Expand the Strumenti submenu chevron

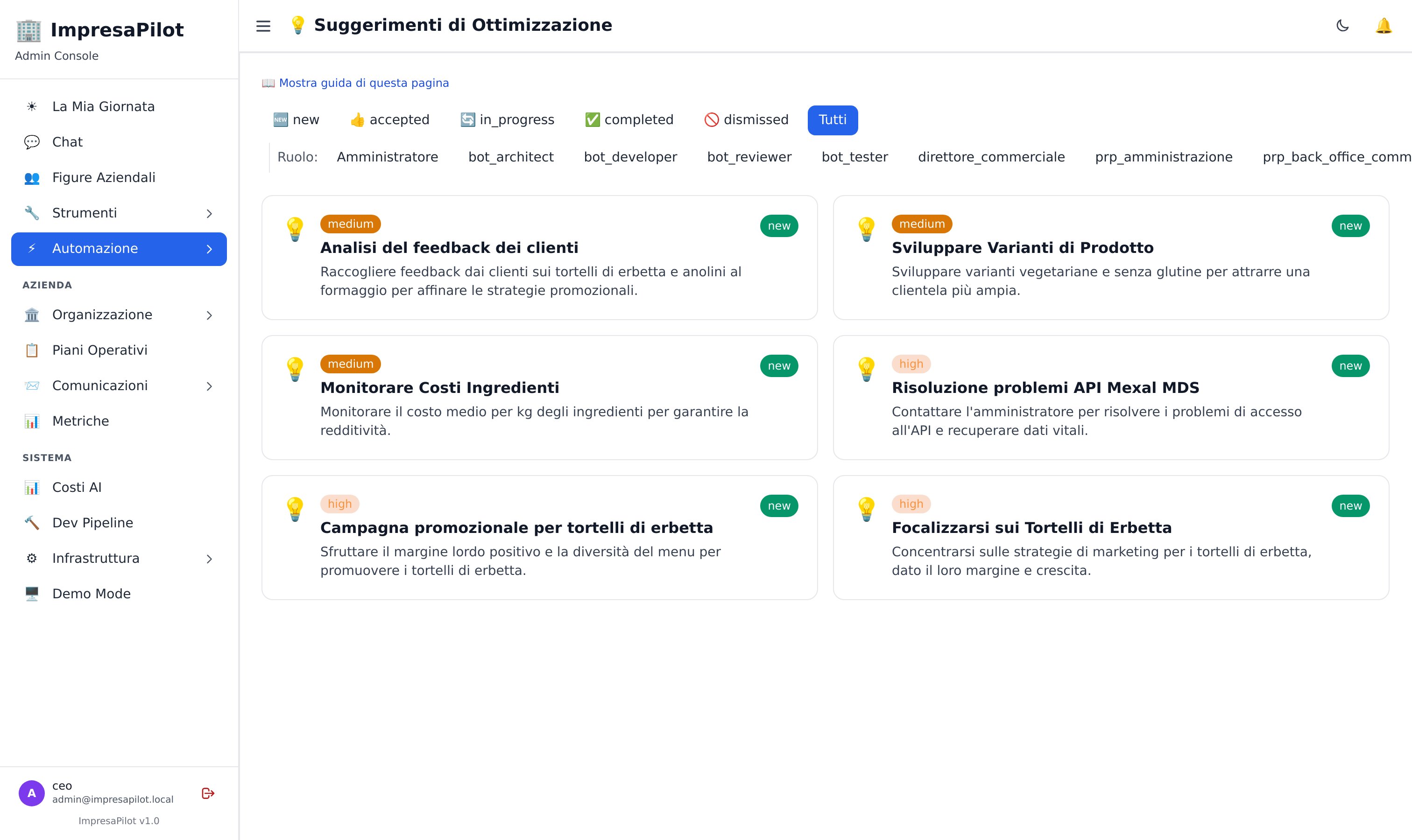pyautogui.click(x=209, y=213)
